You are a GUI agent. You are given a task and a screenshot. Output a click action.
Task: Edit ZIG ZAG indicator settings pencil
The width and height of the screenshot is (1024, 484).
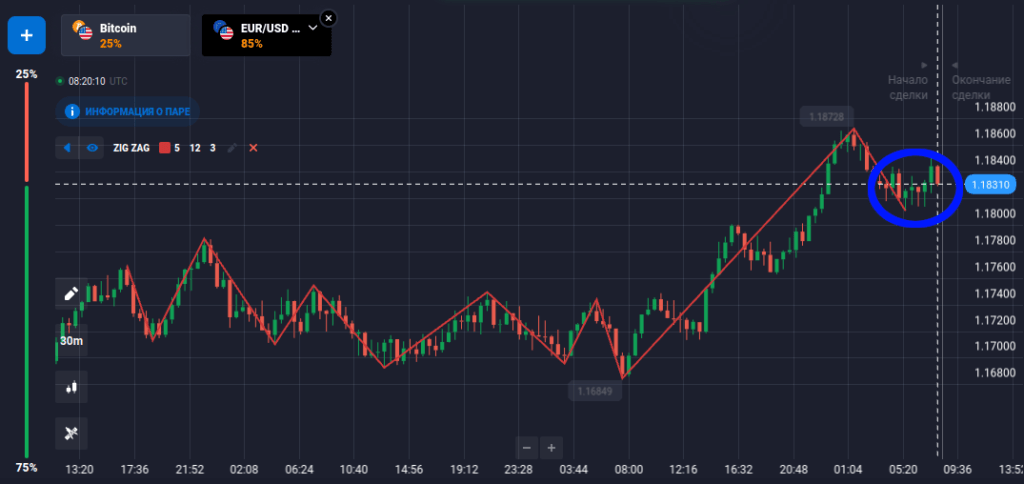tap(232, 148)
